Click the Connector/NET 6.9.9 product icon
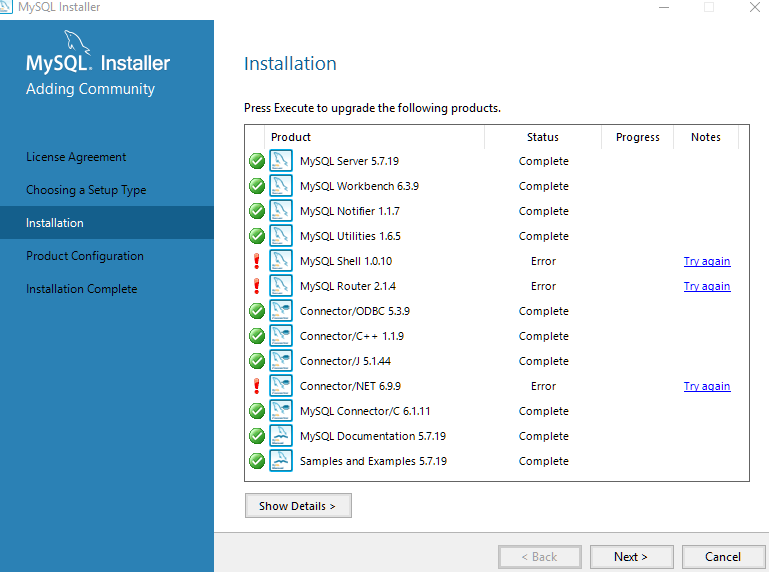This screenshot has height=572, width=769. [x=281, y=386]
